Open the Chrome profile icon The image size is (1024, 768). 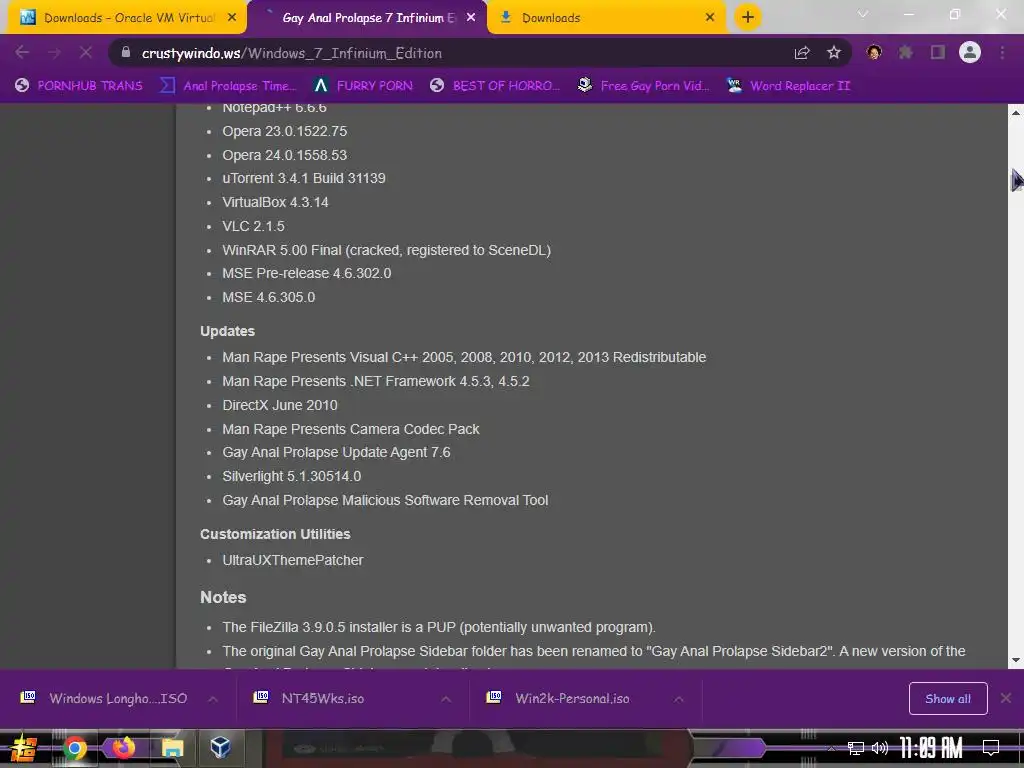pos(970,52)
